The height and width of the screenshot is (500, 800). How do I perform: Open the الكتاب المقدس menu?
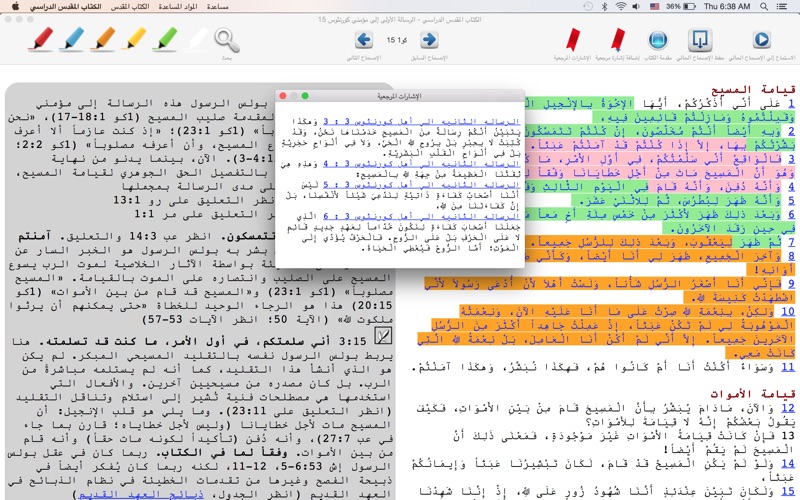click(x=130, y=7)
